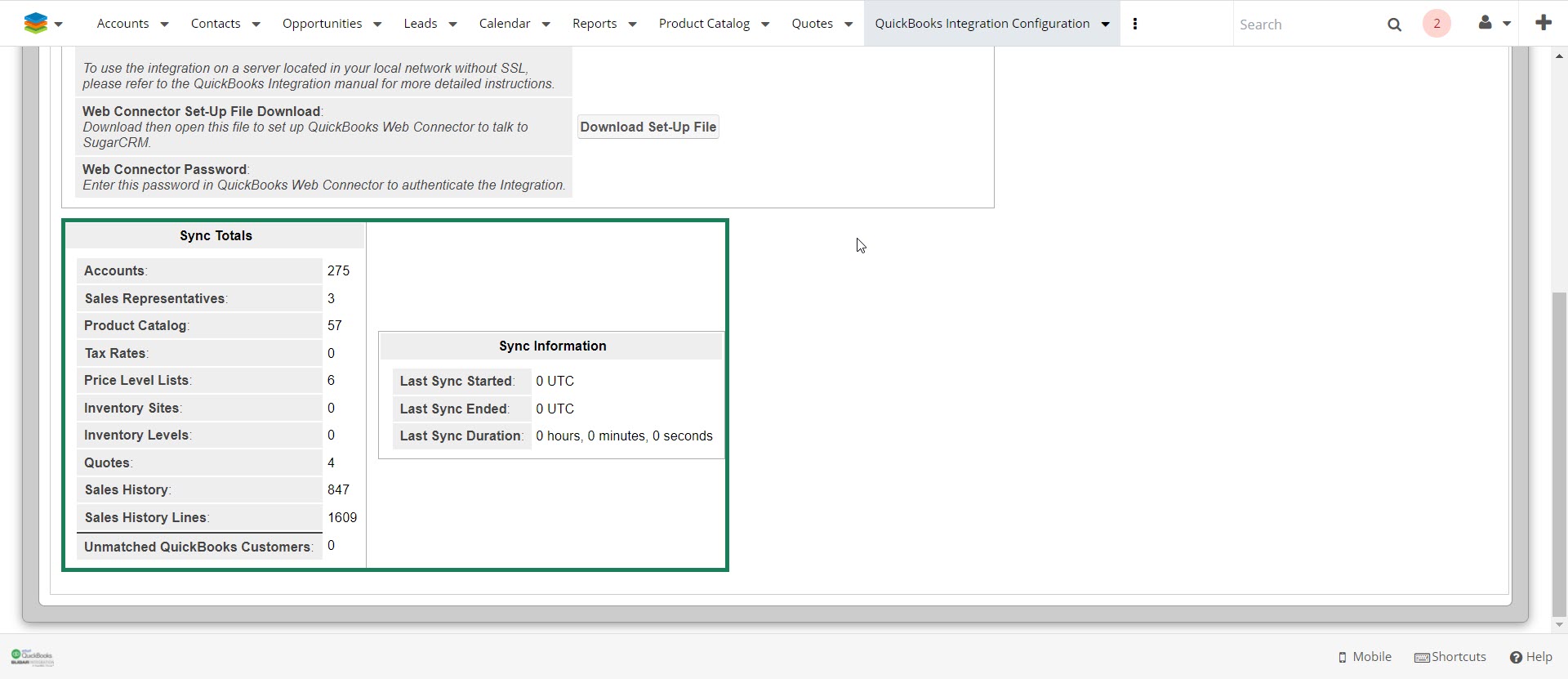Click the search magnifier icon

[x=1394, y=25]
